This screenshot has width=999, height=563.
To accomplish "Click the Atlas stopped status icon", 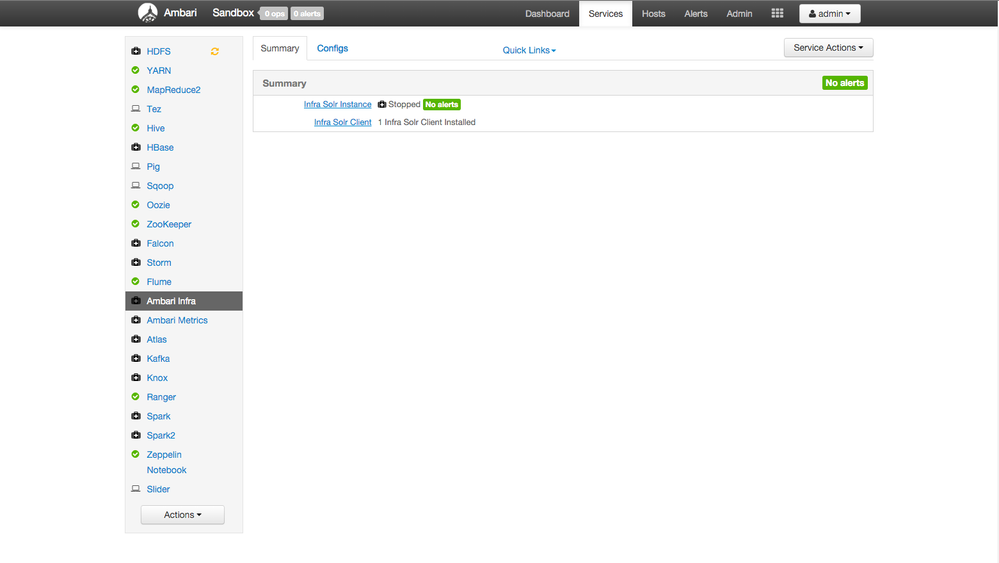I will [136, 339].
